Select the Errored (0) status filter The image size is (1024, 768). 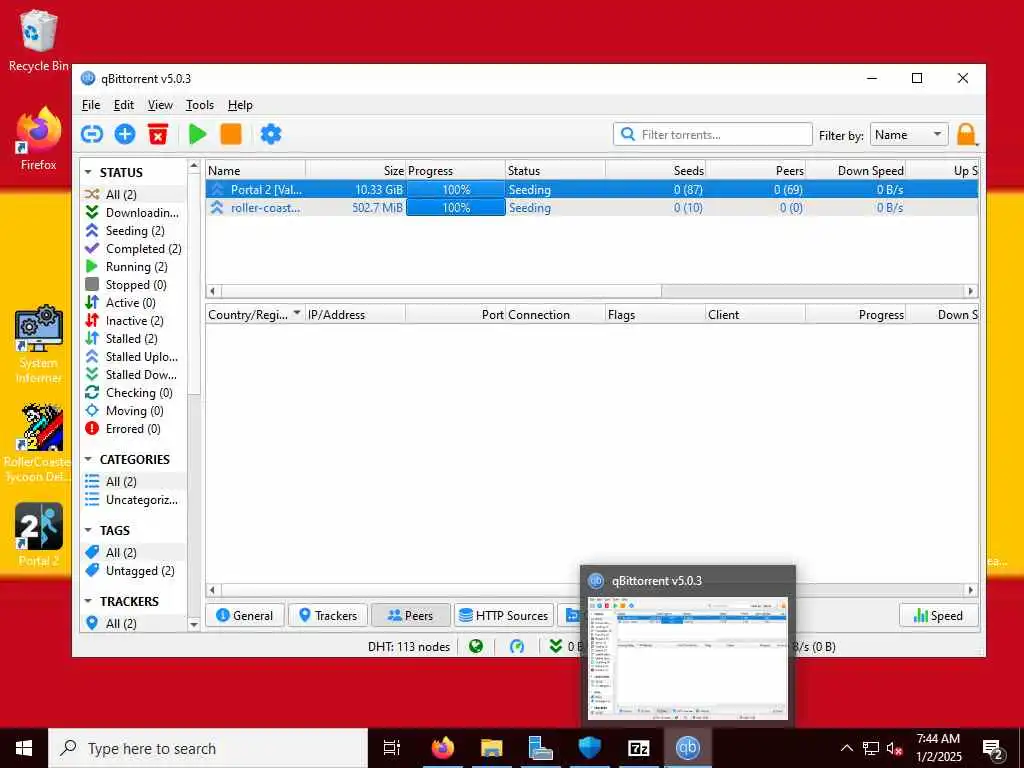pyautogui.click(x=133, y=428)
